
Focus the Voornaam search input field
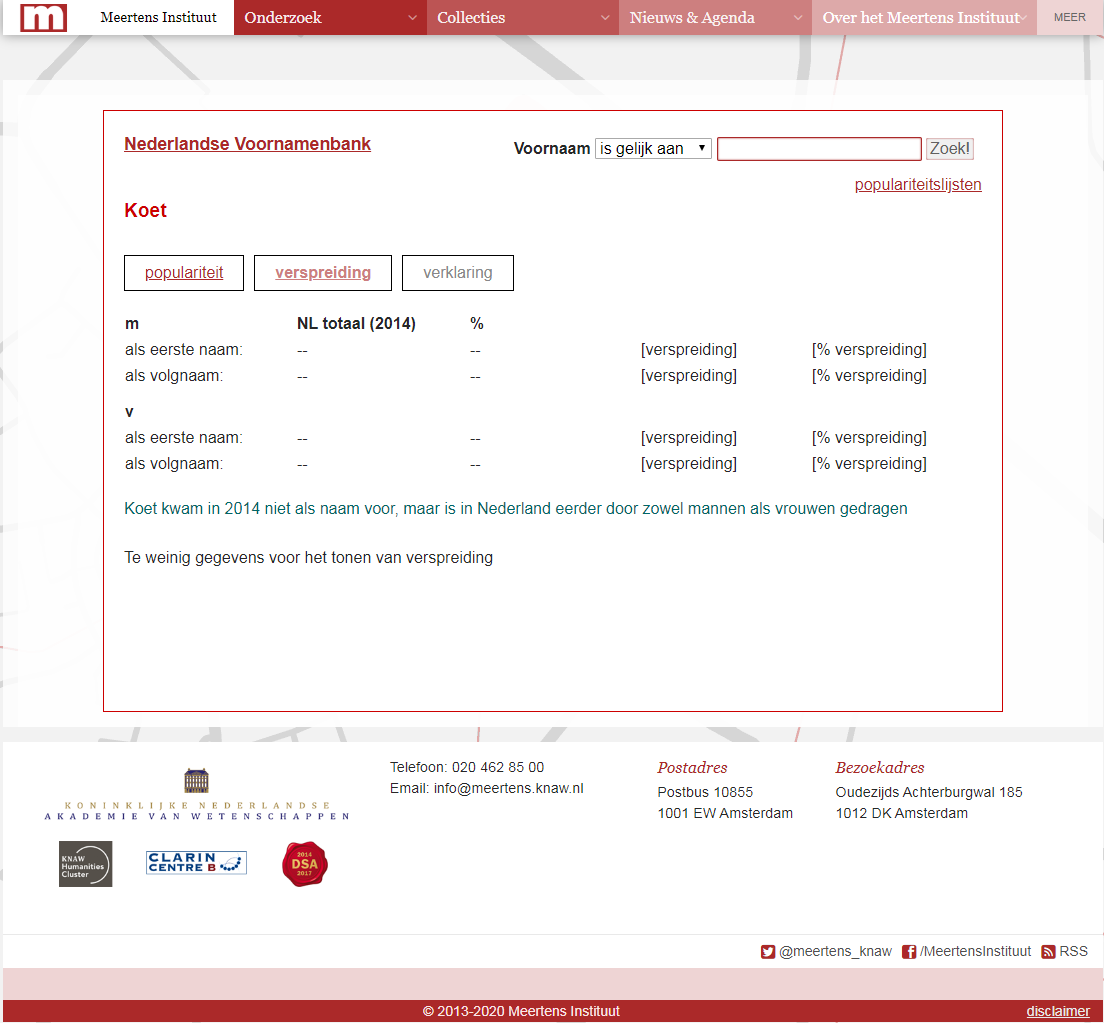point(819,149)
